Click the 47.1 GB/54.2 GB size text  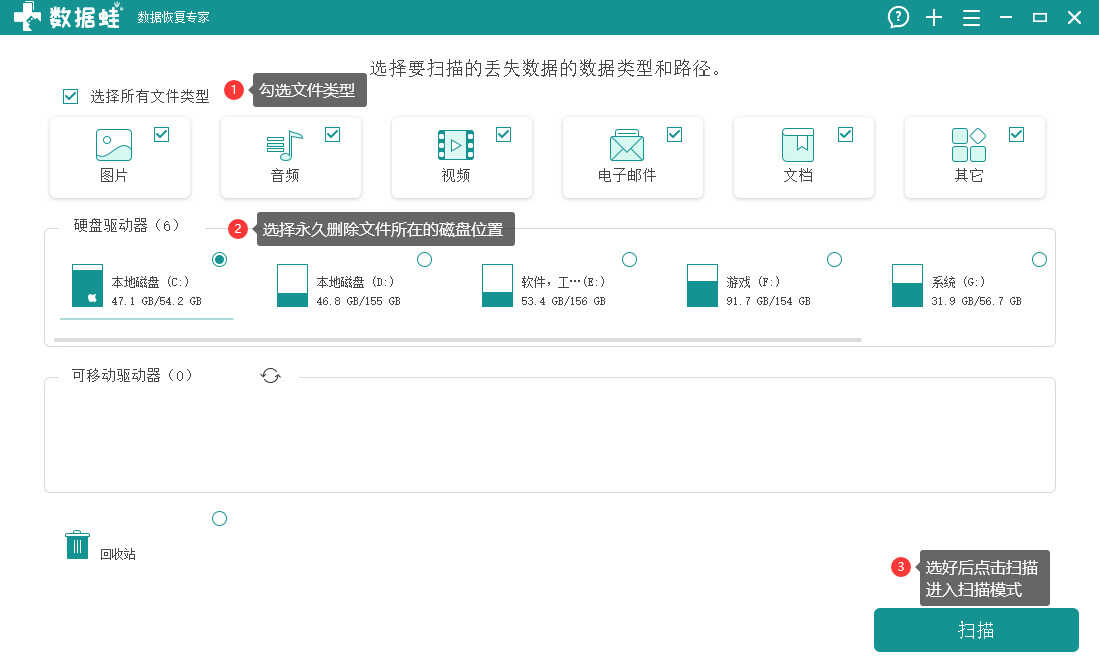(156, 301)
